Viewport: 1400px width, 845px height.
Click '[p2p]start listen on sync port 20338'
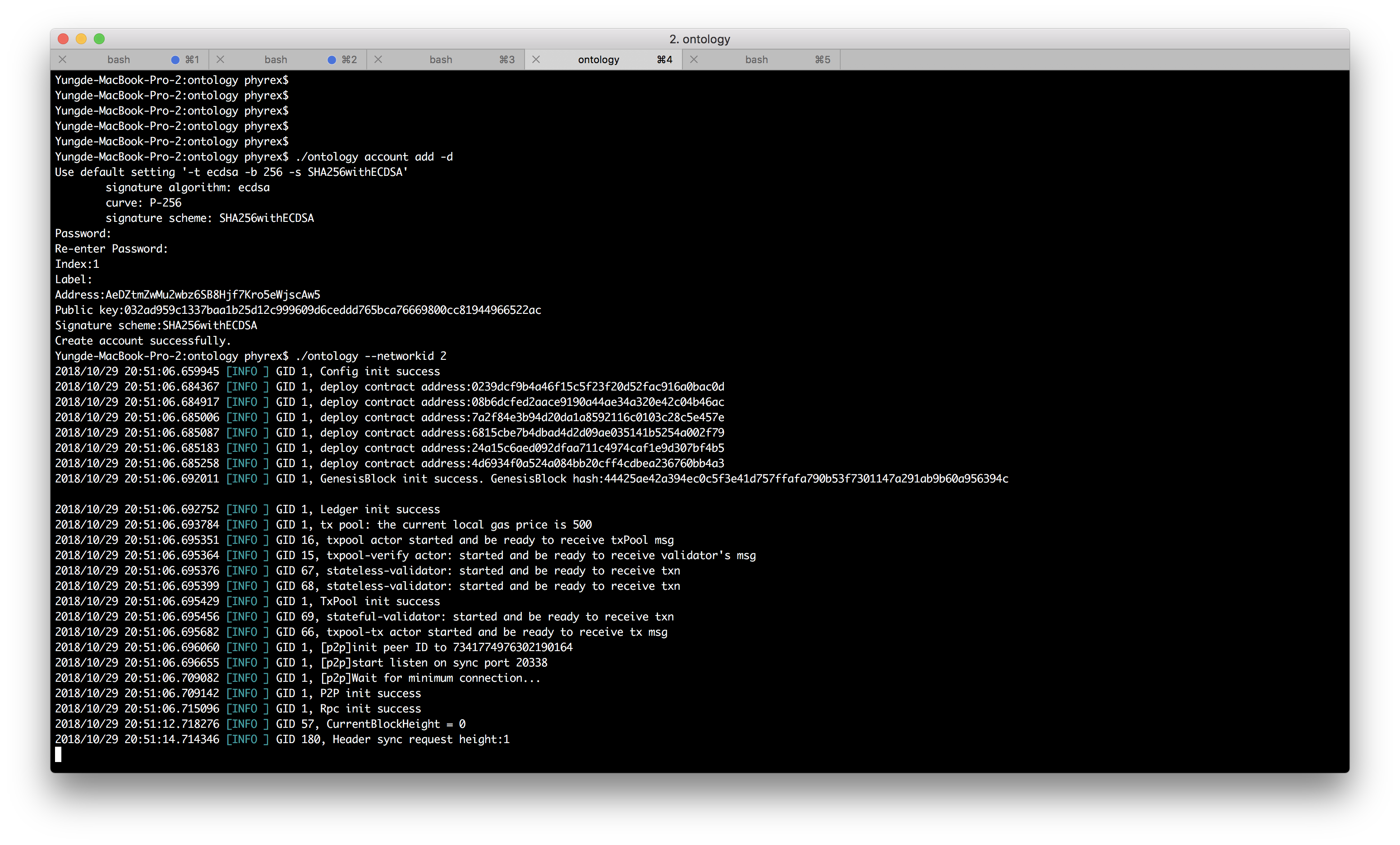pyautogui.click(x=434, y=663)
